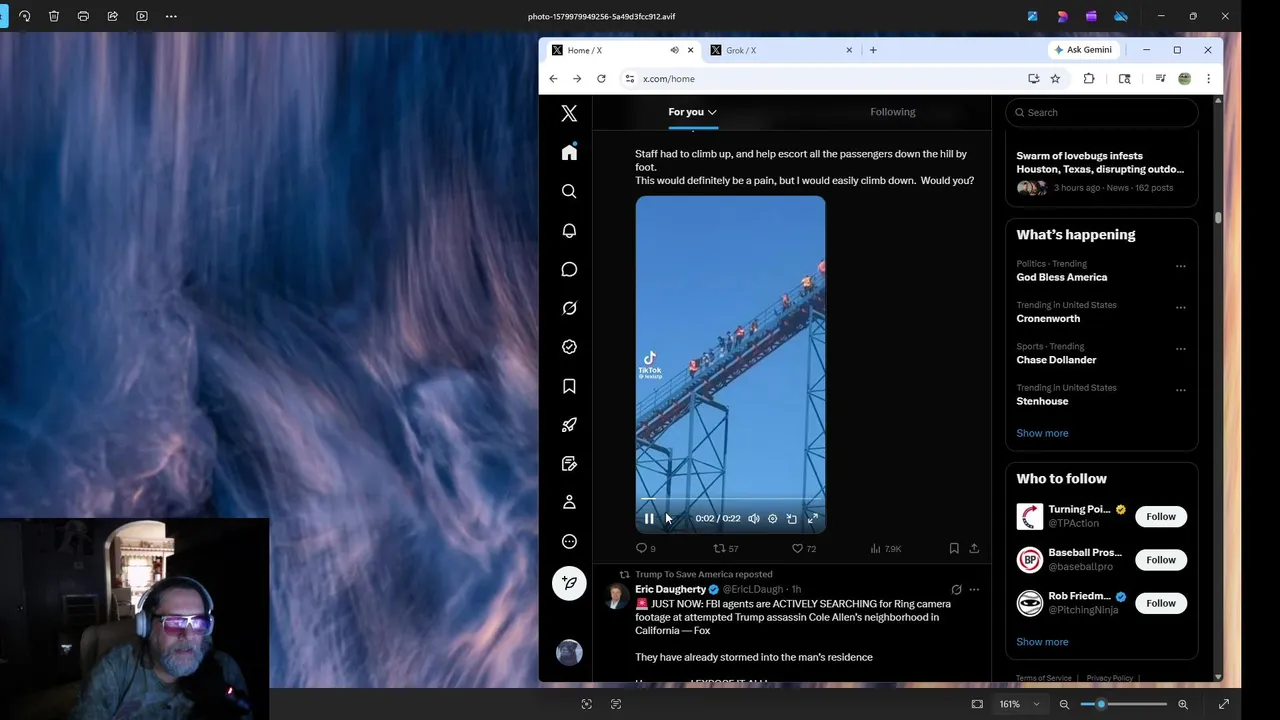Show more trends under What's happening
This screenshot has width=1280, height=720.
tap(1042, 433)
